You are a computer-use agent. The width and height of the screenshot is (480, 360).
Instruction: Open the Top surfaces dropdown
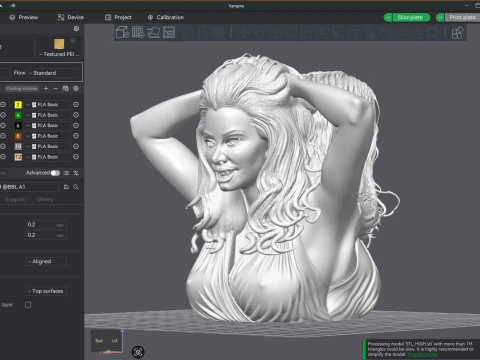[x=46, y=291]
